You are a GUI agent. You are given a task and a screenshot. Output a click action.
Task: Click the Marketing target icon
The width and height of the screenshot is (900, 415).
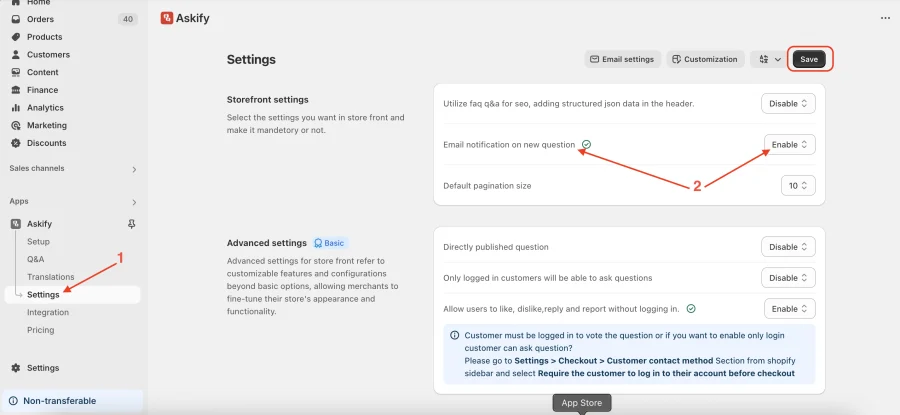point(16,125)
